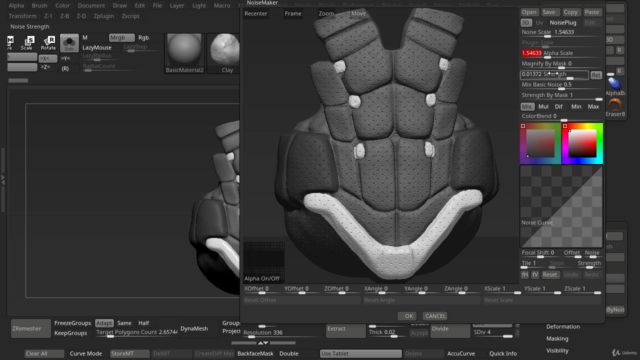Click OK in NoiseMaker dialog
The image size is (640, 360).
(x=408, y=316)
